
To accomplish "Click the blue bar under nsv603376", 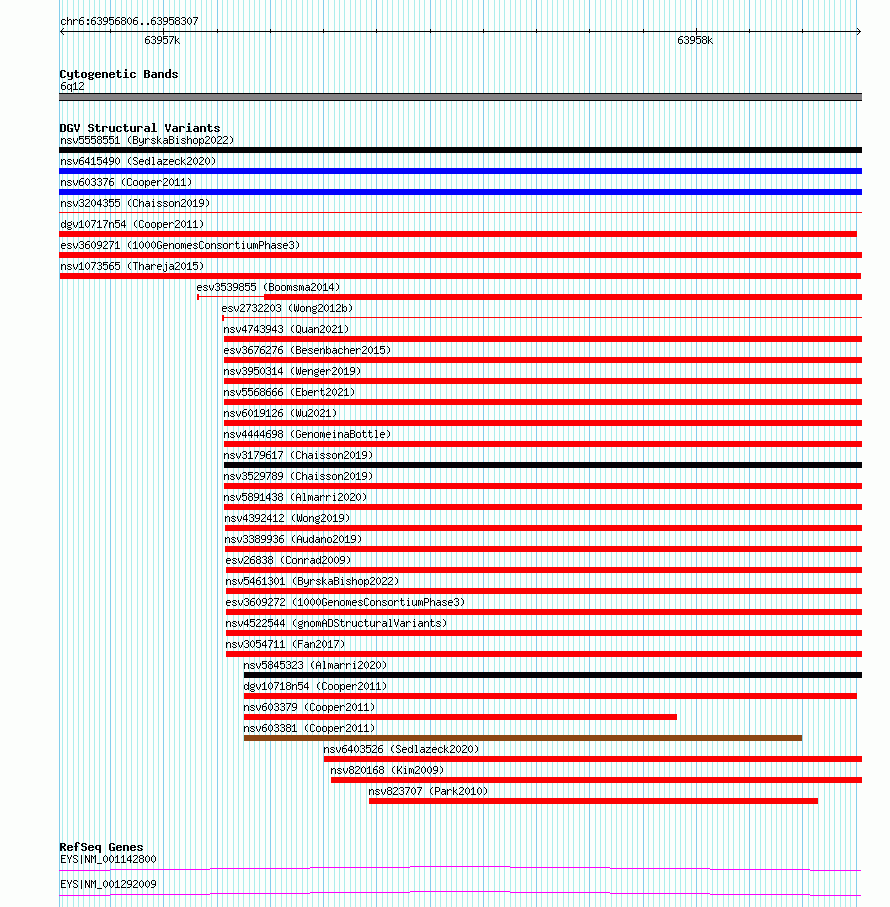I will click(x=460, y=192).
